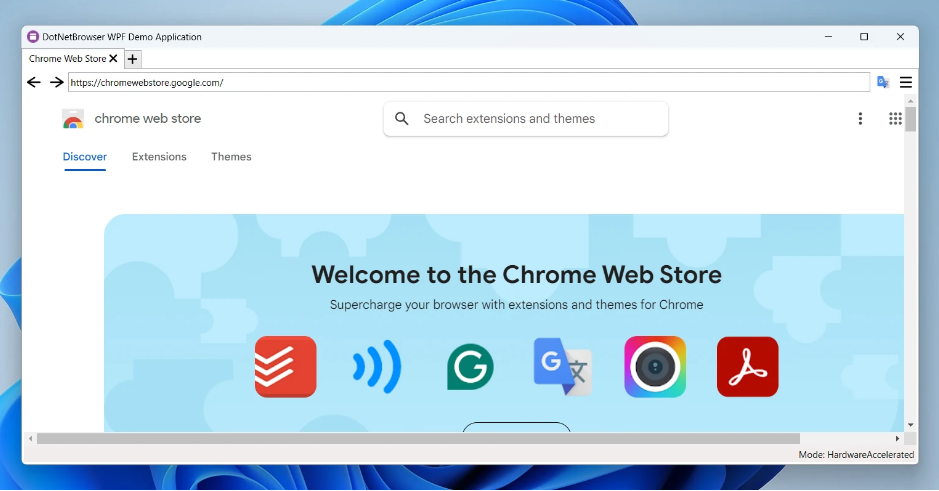Image resolution: width=939 pixels, height=491 pixels.
Task: Click the chrome web store title text
Action: pyautogui.click(x=148, y=119)
